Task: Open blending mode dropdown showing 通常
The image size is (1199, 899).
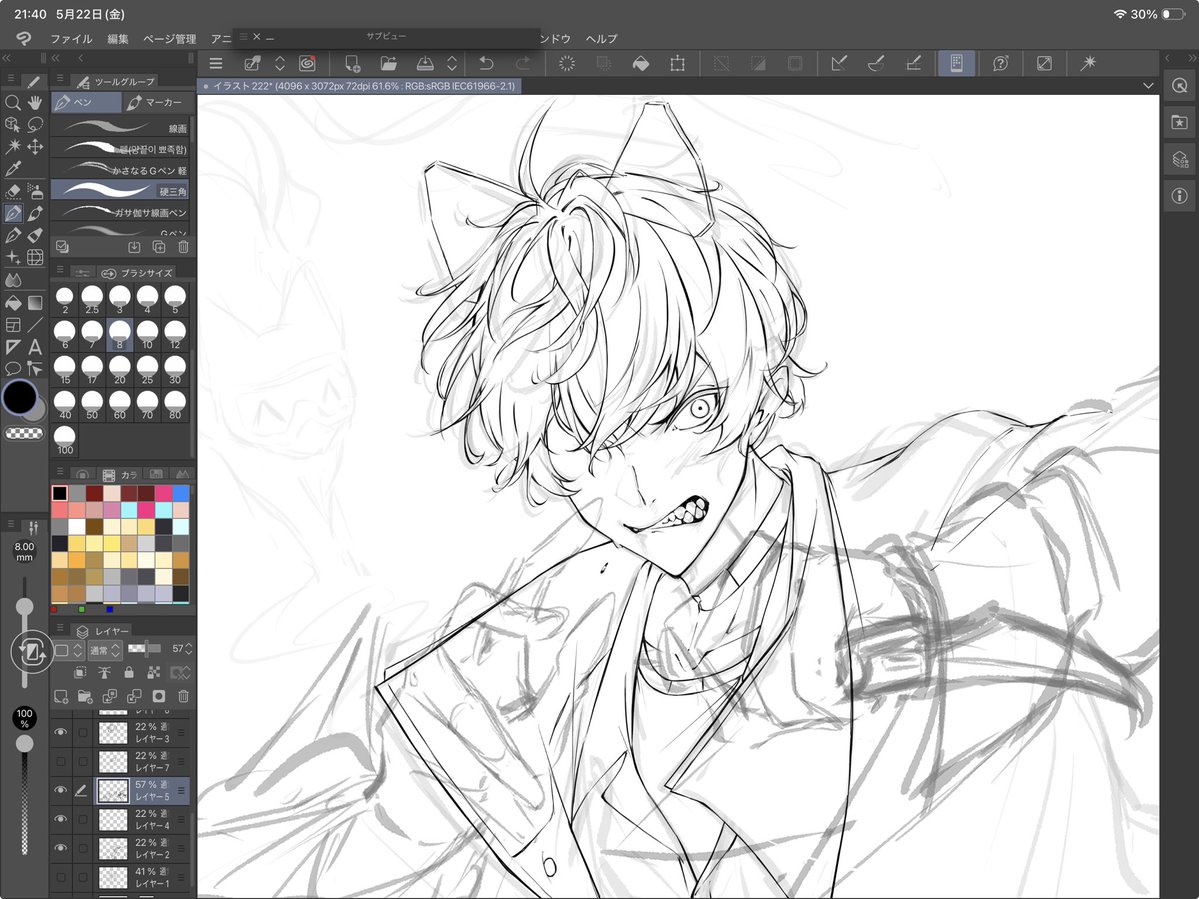Action: (x=105, y=650)
